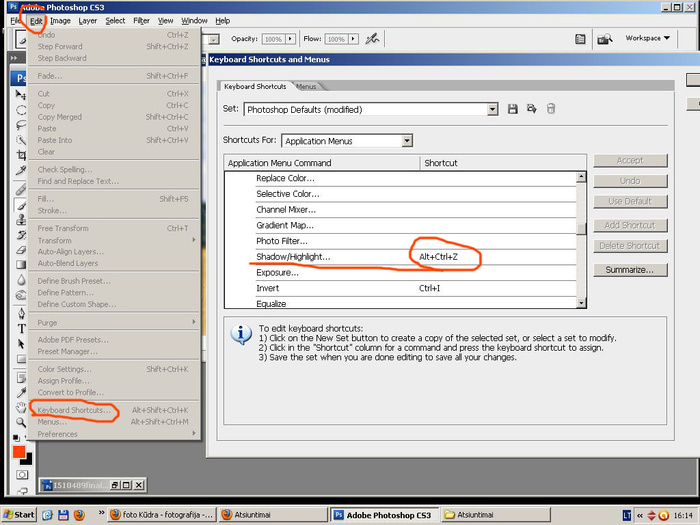Select the Type tool in toolbox
The height and width of the screenshot is (525, 700).
(22, 328)
